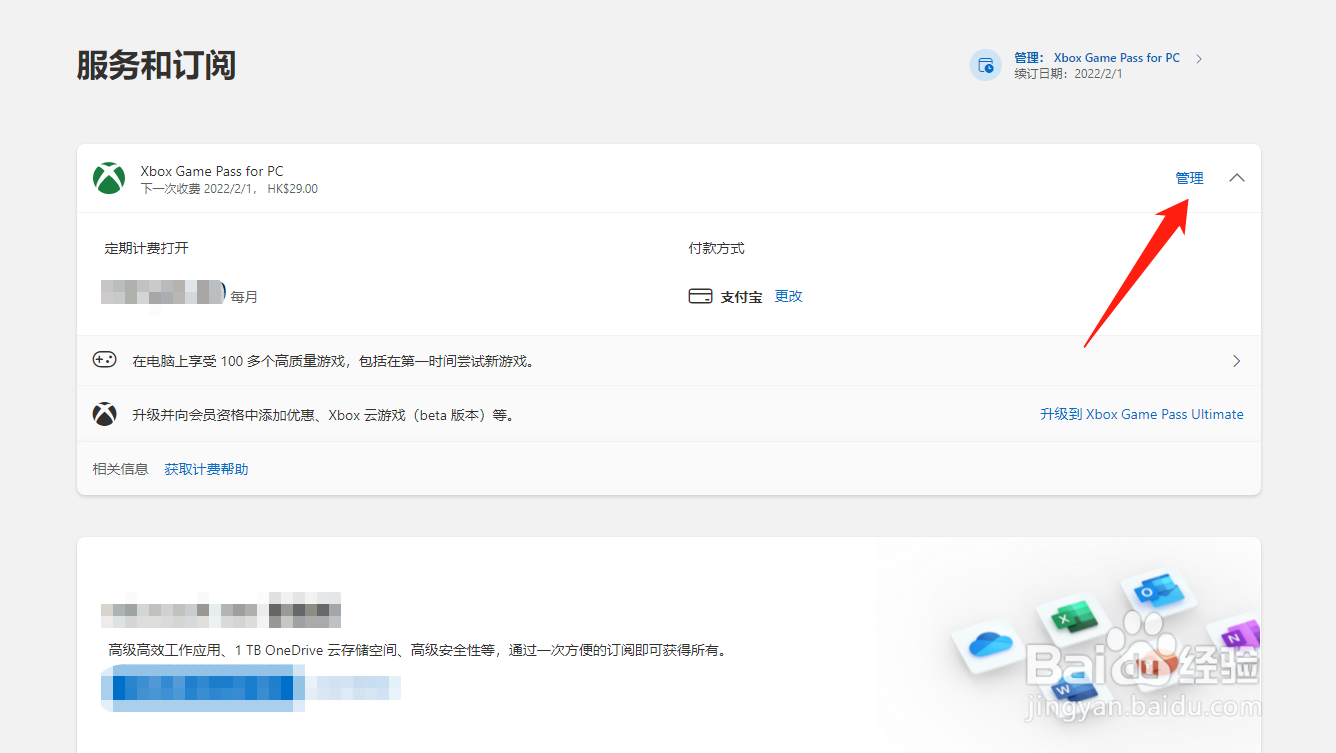This screenshot has width=1336, height=753.
Task: Click the 升级并向会员资格中添加优惠 description text
Action: click(323, 414)
